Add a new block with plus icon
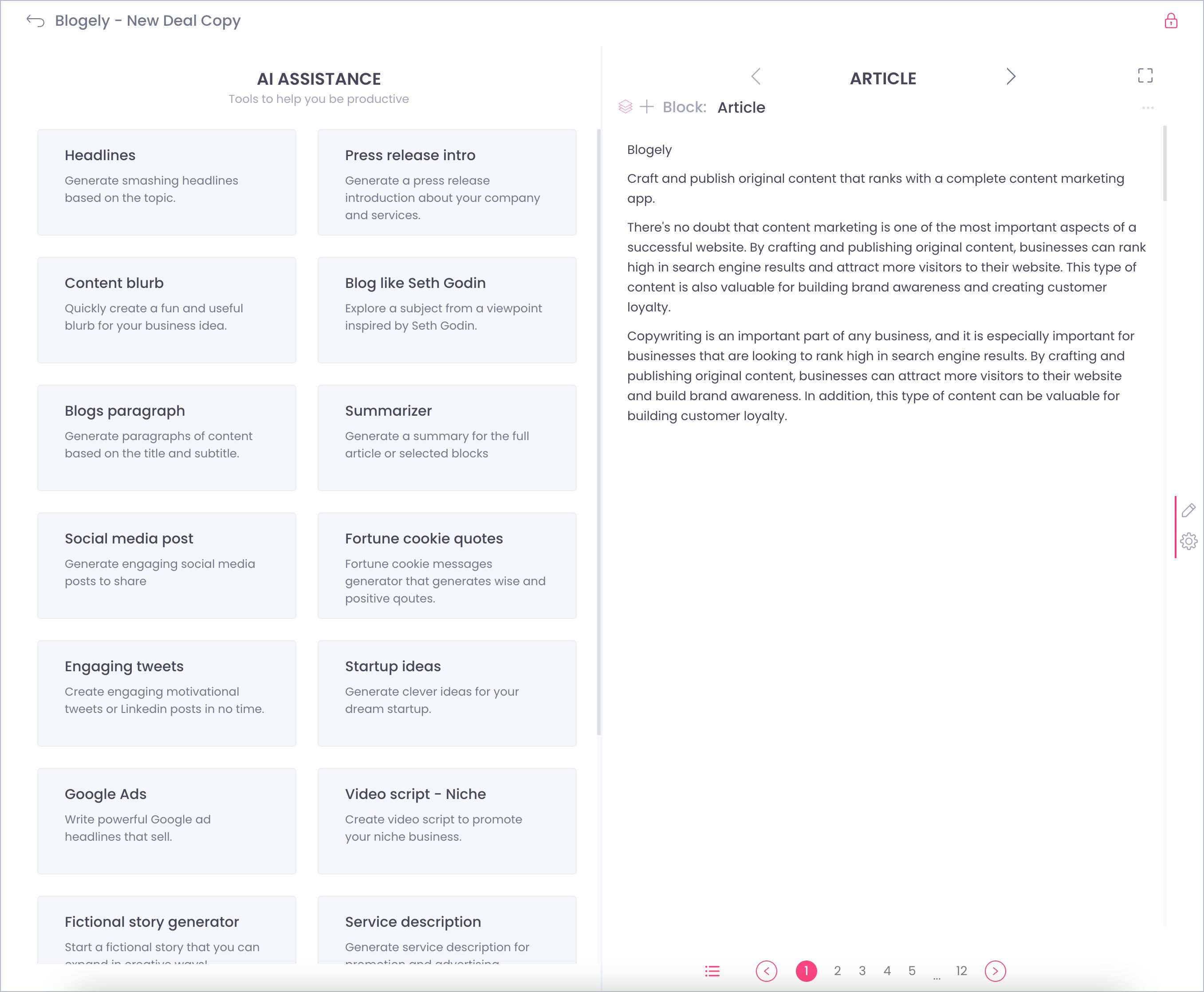The height and width of the screenshot is (992, 1204). (646, 107)
